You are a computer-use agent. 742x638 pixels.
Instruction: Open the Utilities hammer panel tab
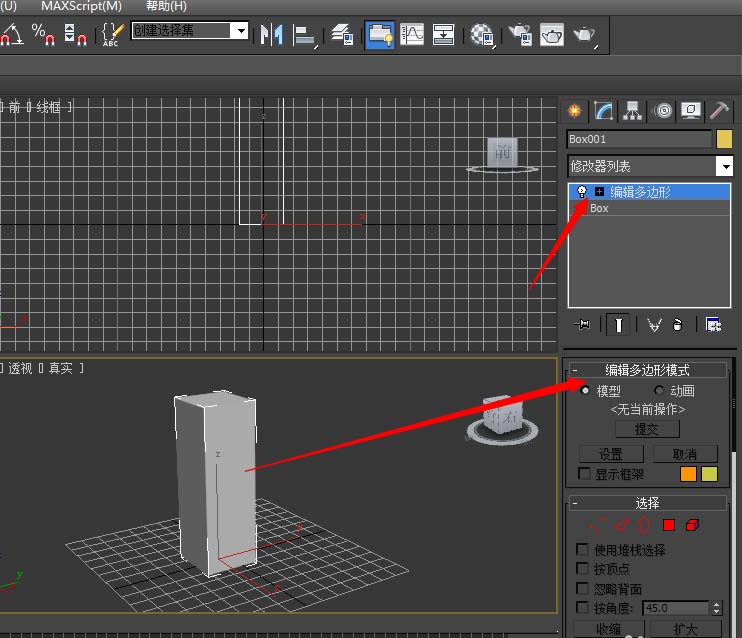(x=719, y=111)
